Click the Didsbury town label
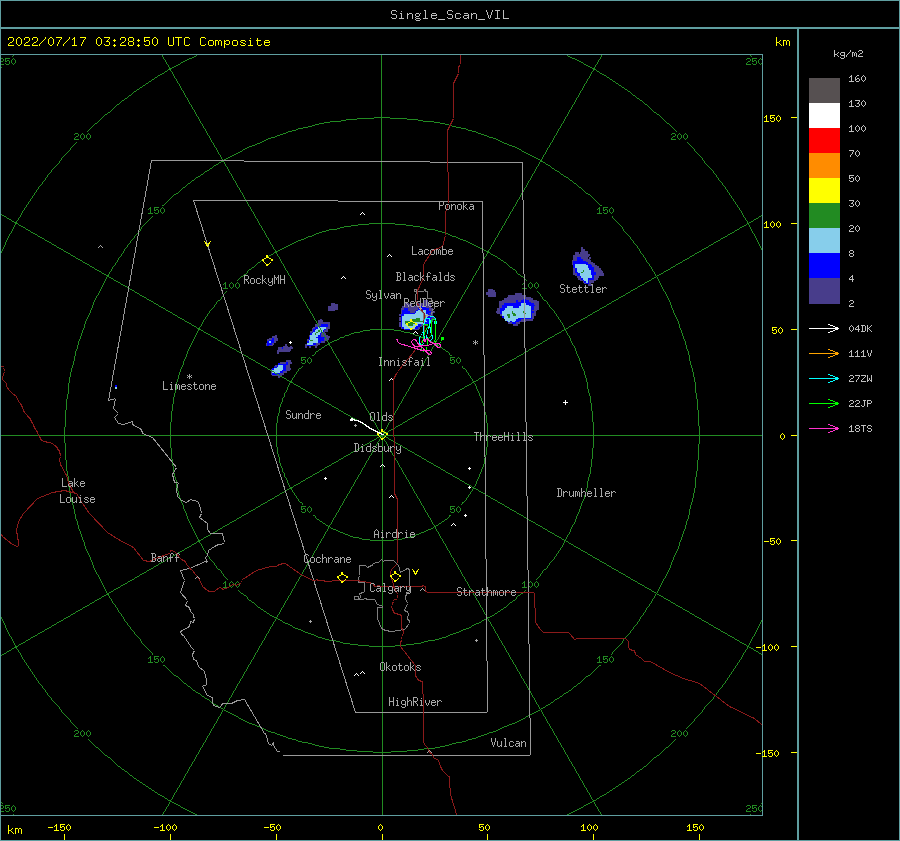This screenshot has width=900, height=841. (377, 448)
